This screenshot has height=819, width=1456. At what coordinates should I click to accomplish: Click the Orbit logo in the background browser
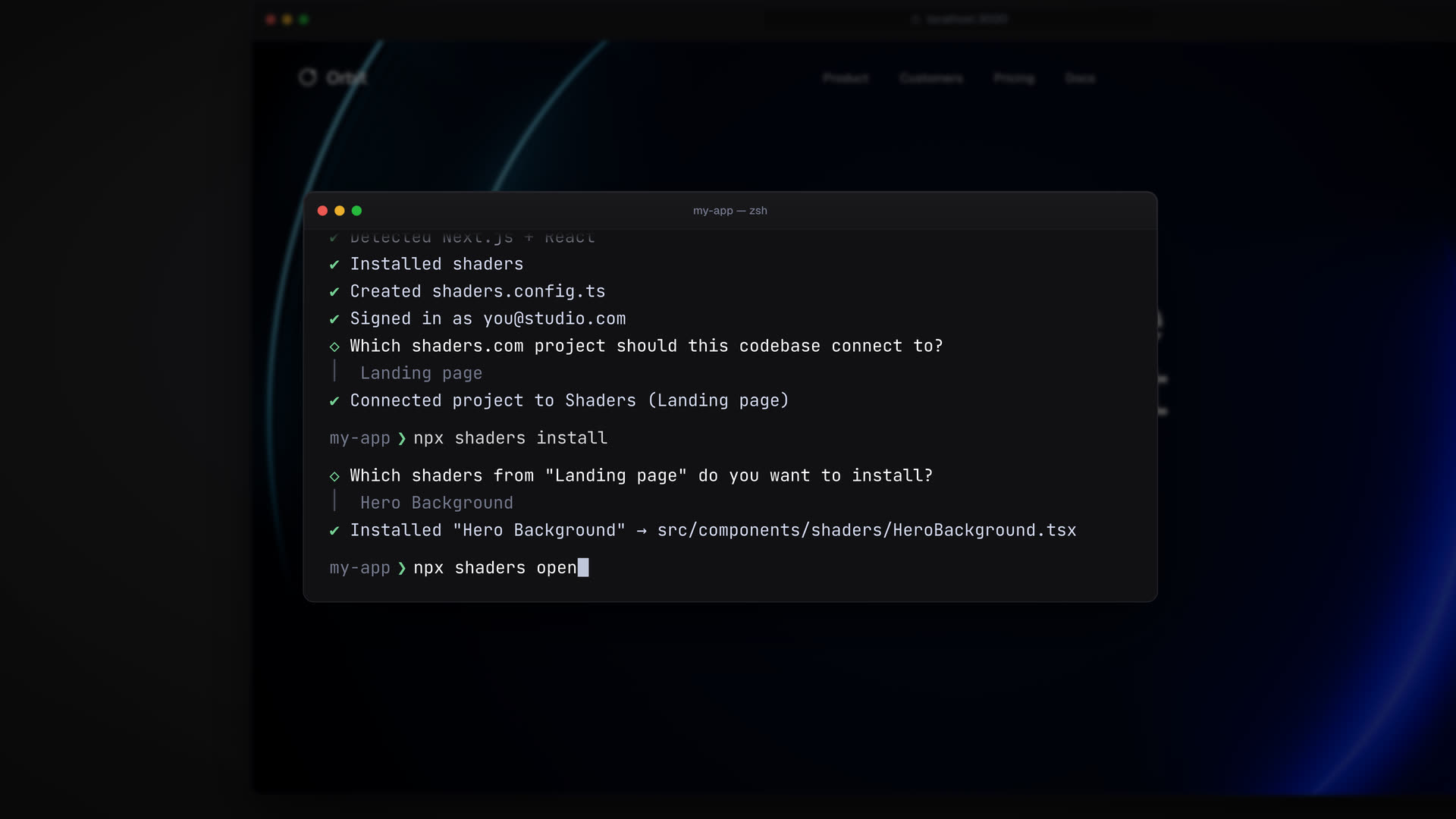332,77
